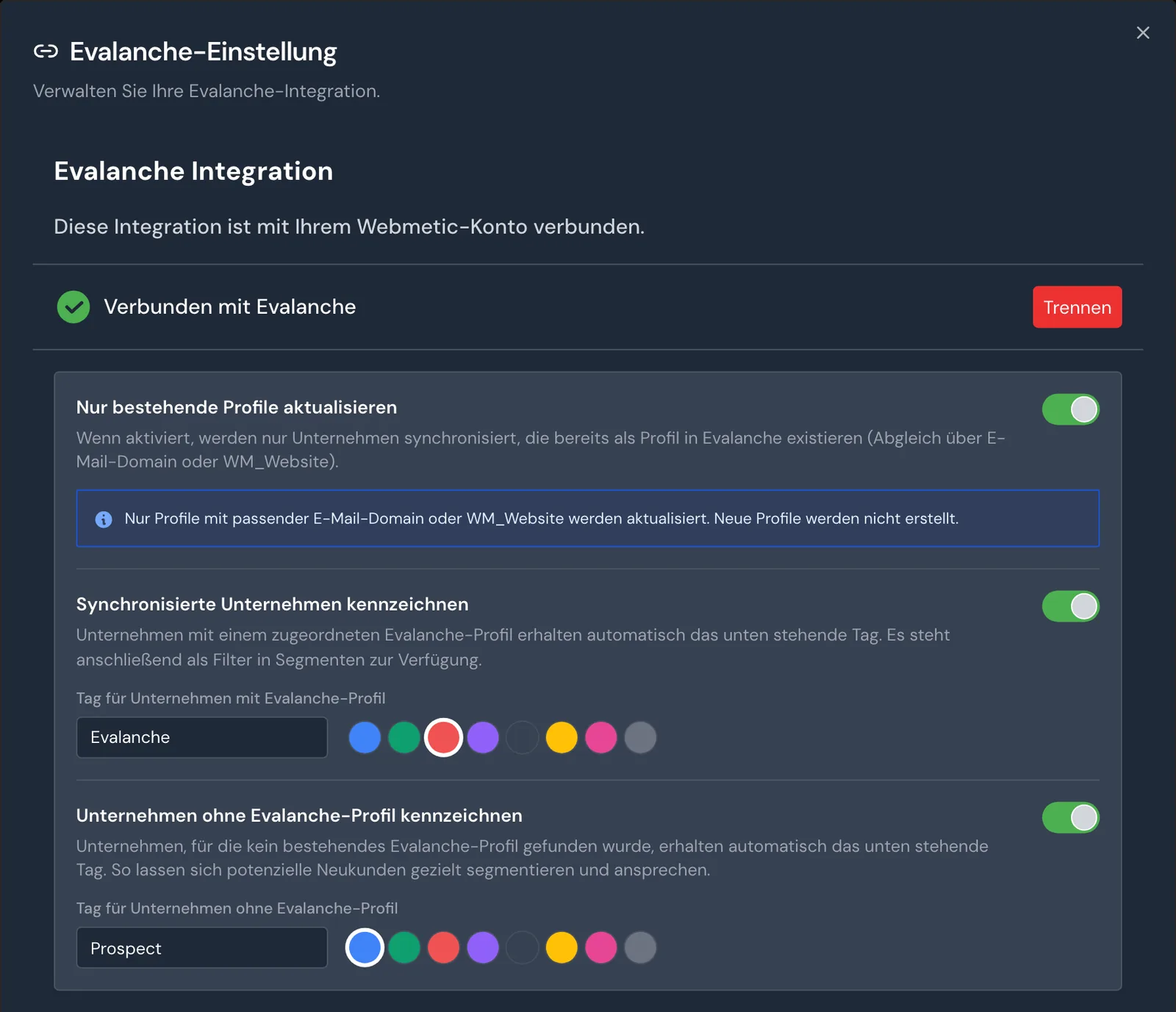Click 'Tag für Unternehmen ohne Evalanche-Profil' label
This screenshot has width=1176, height=1012.
237,908
